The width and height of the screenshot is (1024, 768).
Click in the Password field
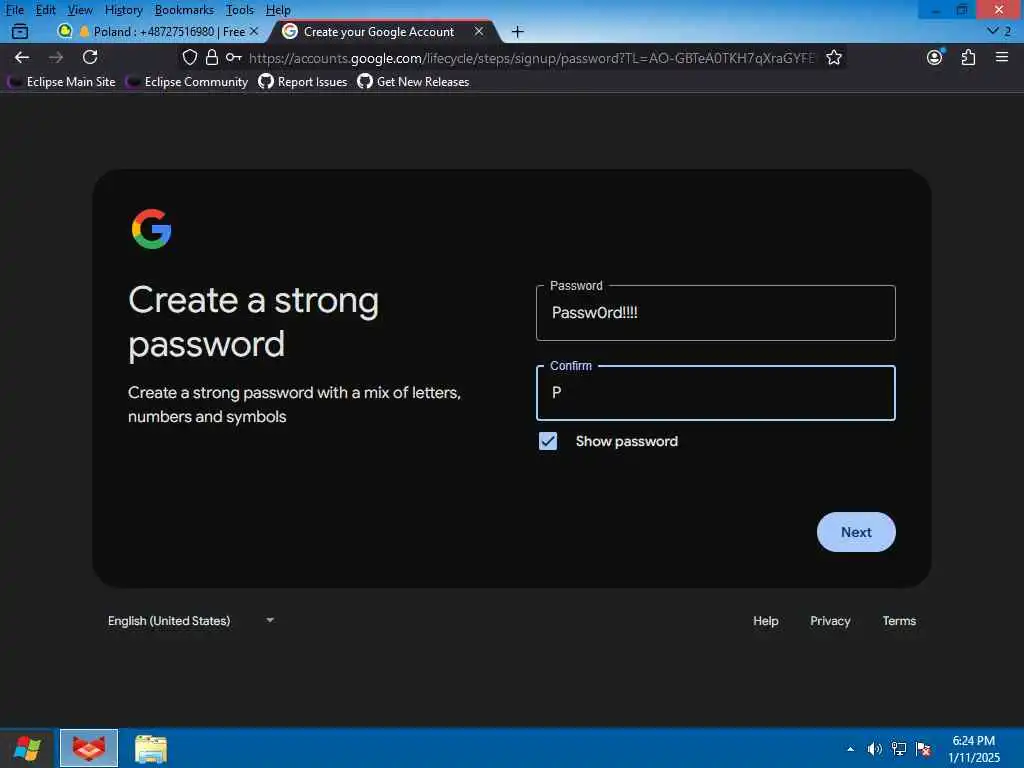pos(715,313)
